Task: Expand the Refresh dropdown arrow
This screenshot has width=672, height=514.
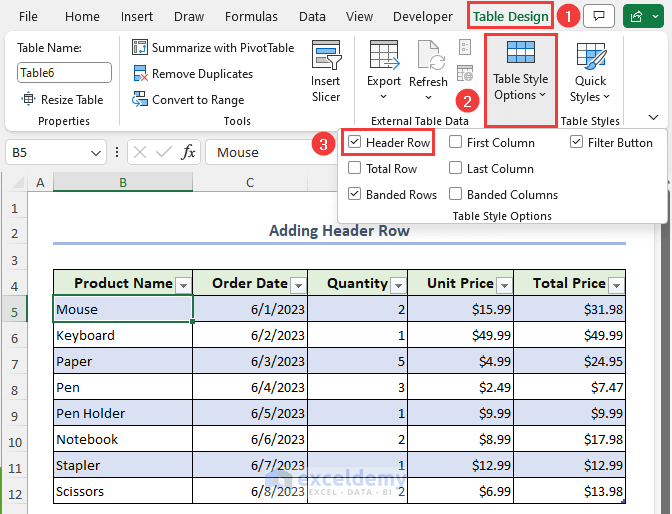Action: pyautogui.click(x=428, y=97)
